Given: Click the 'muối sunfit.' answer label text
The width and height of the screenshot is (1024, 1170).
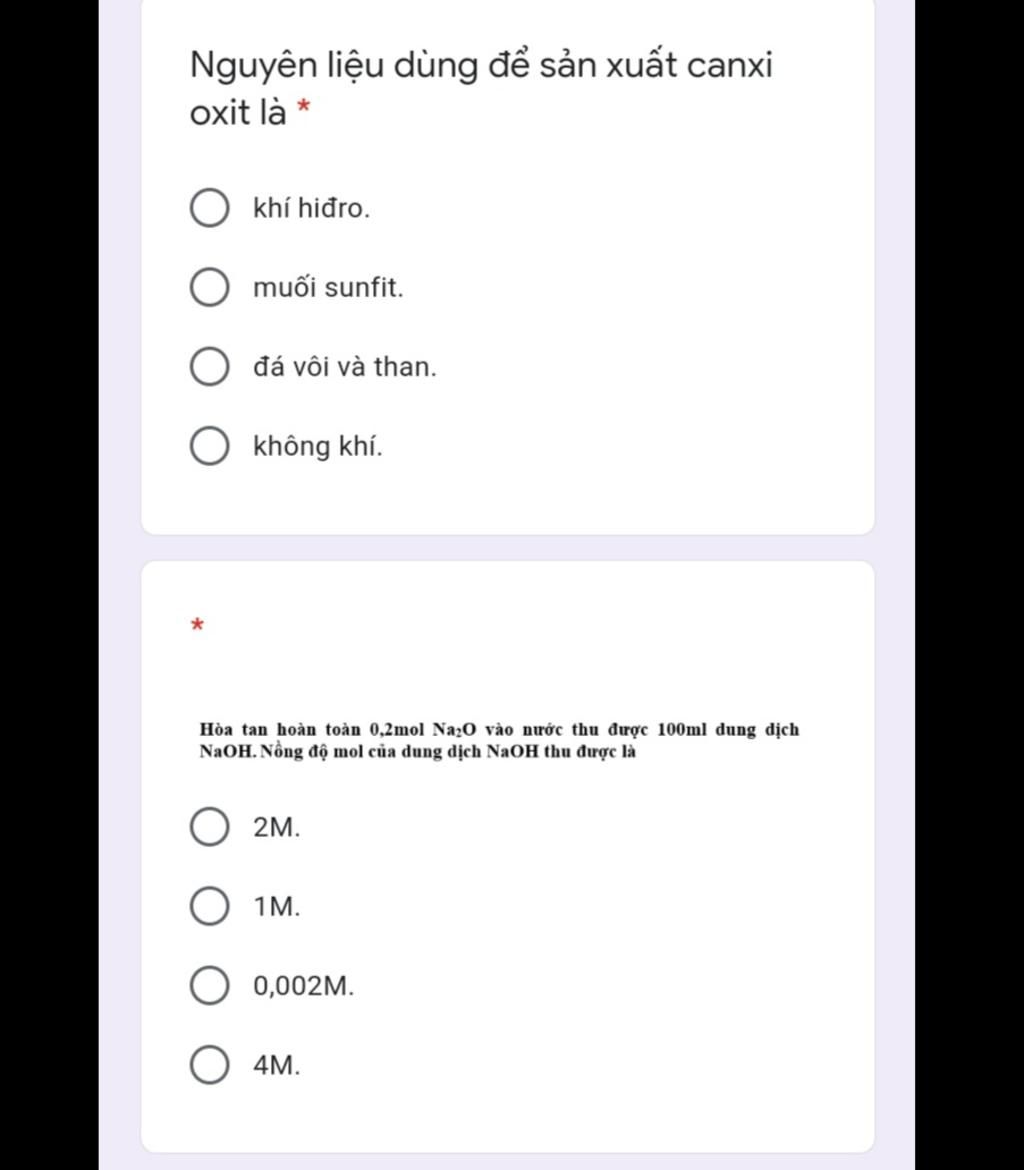Looking at the screenshot, I should point(328,287).
